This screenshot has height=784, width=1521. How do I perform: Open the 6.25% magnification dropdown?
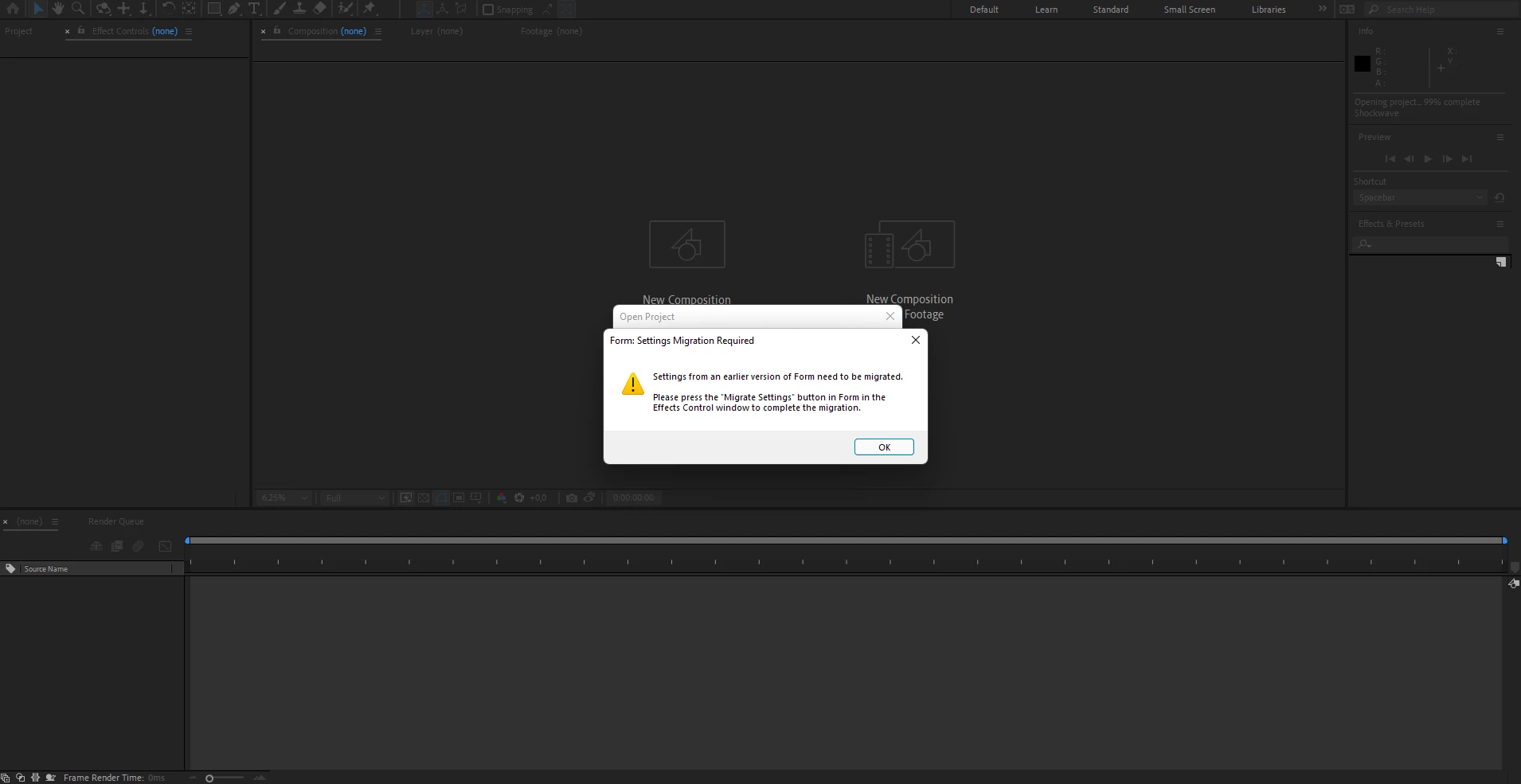(284, 497)
